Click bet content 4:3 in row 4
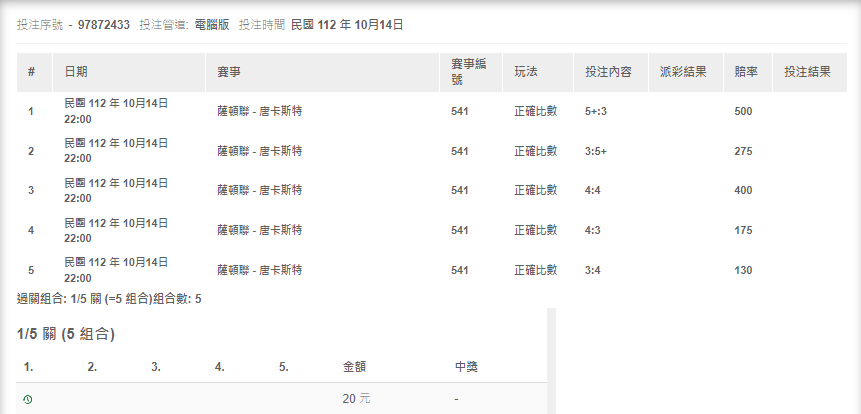Image resolution: width=861 pixels, height=414 pixels. 592,230
